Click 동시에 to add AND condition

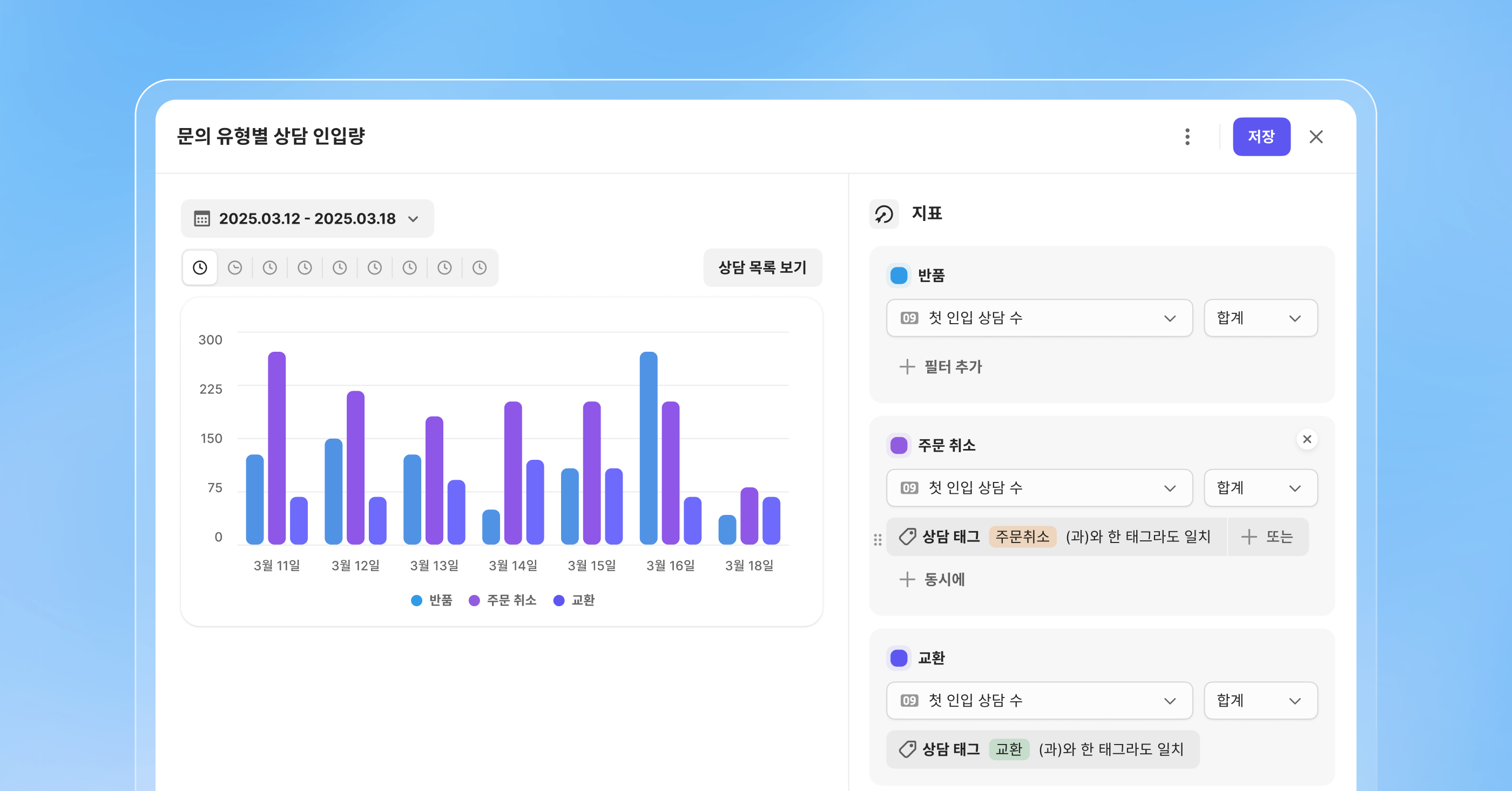(x=933, y=580)
